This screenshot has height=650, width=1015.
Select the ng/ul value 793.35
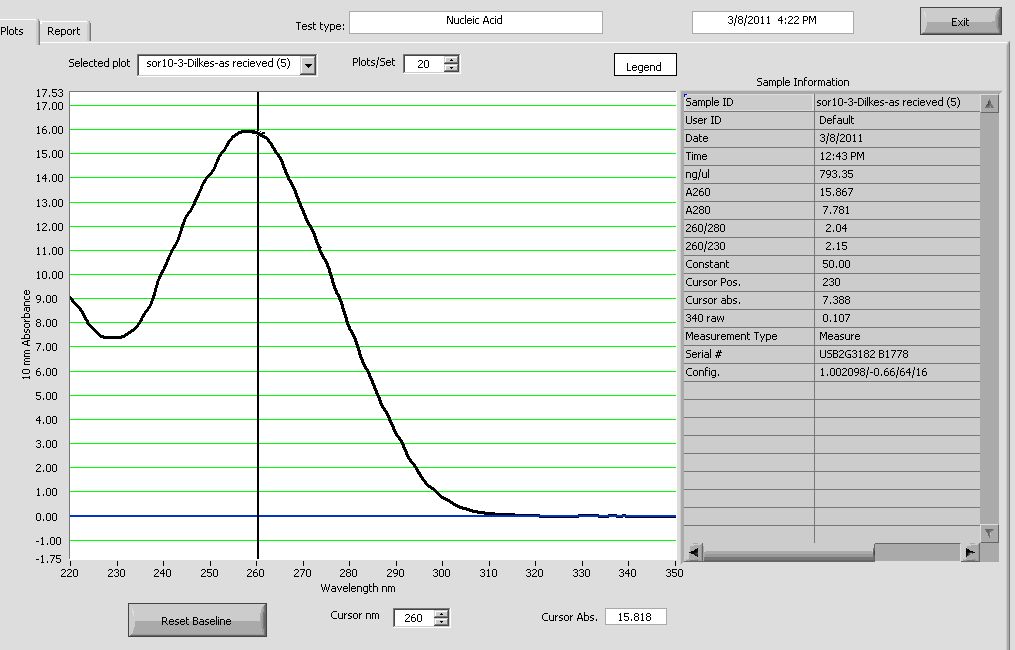(897, 174)
